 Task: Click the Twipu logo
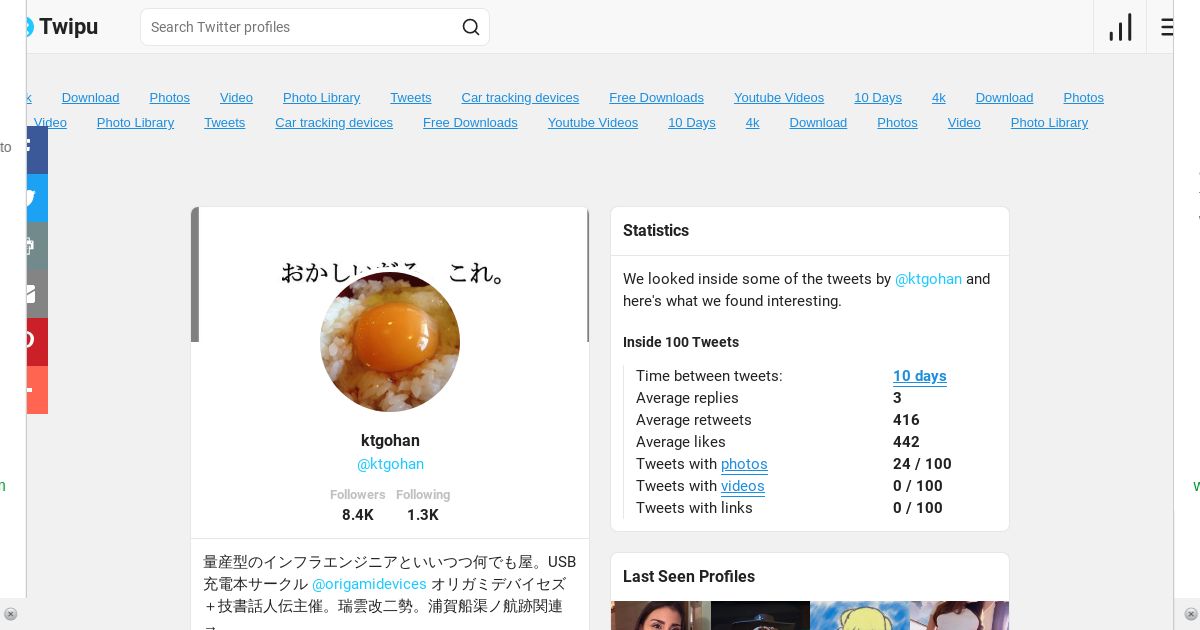point(62,27)
